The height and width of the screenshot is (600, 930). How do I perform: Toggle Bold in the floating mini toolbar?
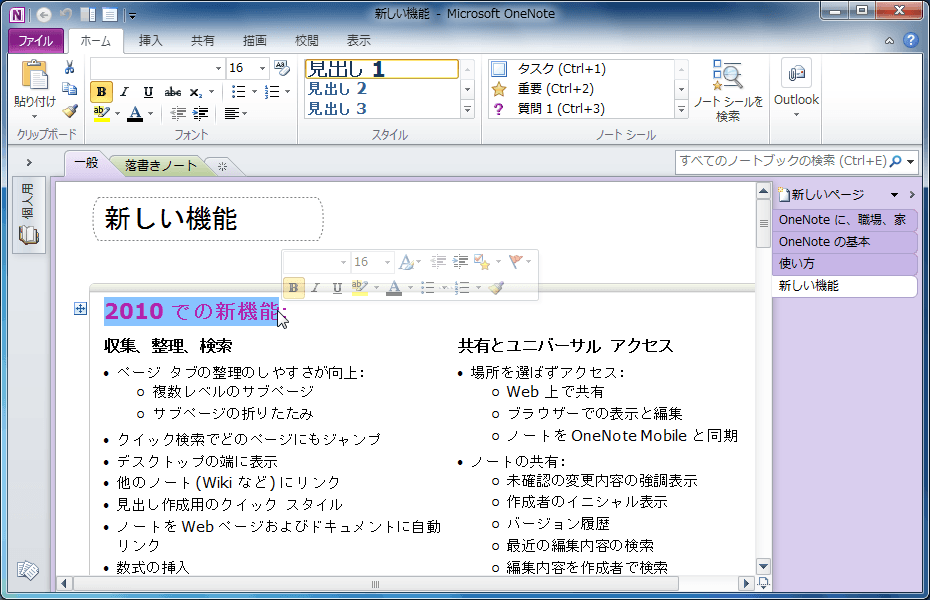tap(294, 288)
